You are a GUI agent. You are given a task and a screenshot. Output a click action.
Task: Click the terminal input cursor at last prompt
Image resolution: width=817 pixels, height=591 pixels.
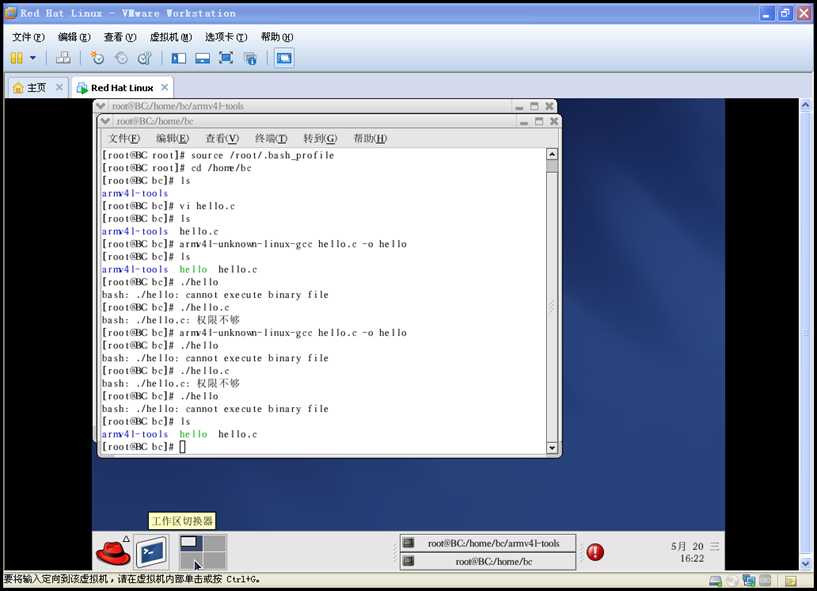pyautogui.click(x=182, y=447)
